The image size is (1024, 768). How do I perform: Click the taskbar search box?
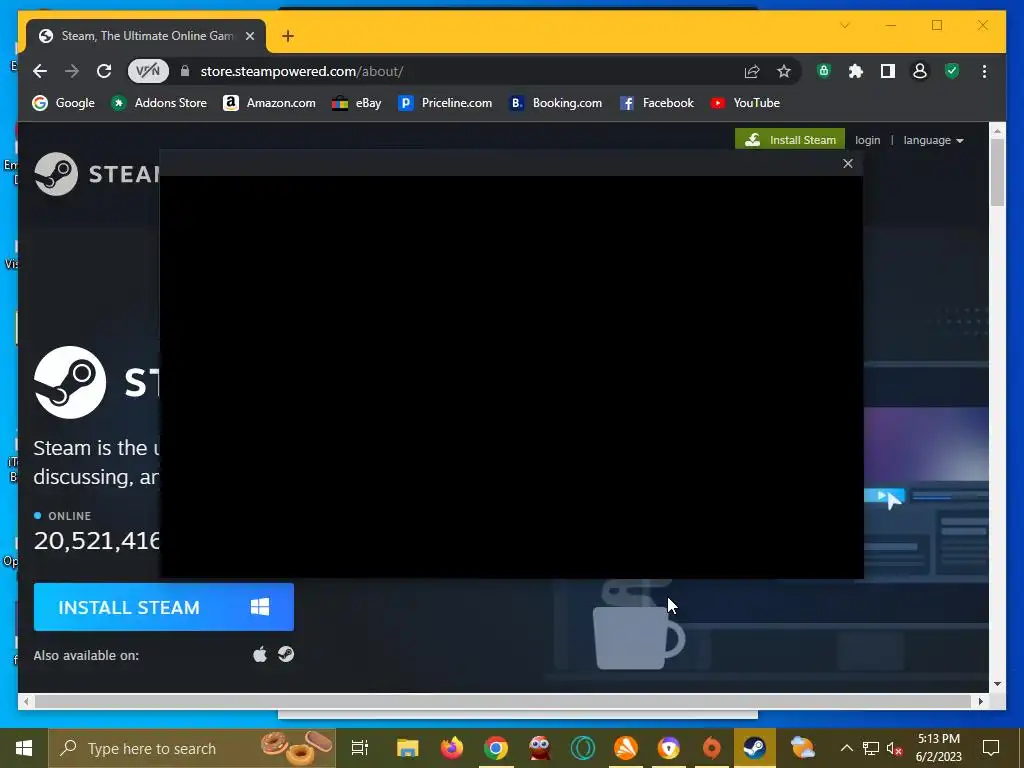pyautogui.click(x=192, y=748)
